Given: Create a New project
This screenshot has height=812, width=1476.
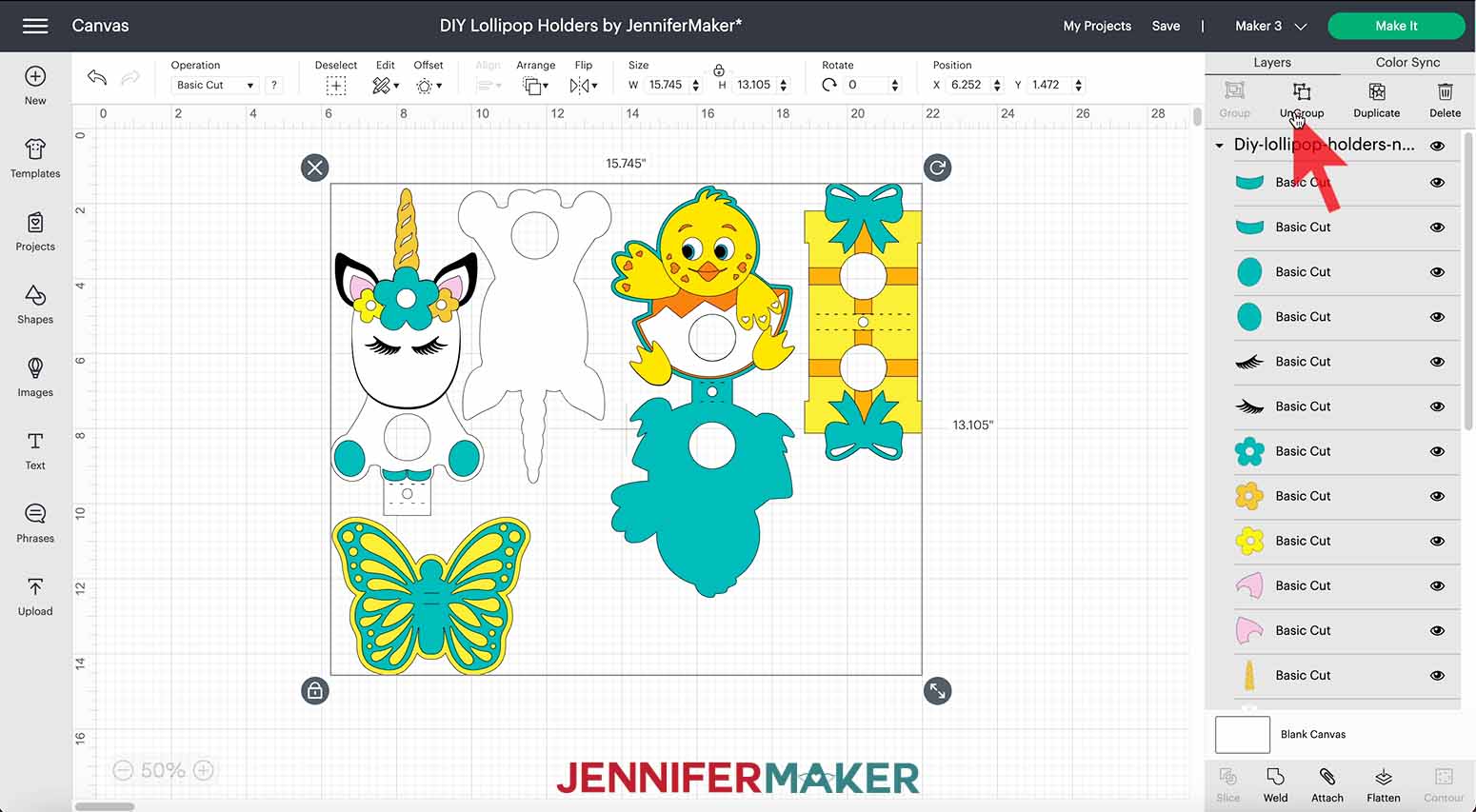Looking at the screenshot, I should pyautogui.click(x=35, y=86).
